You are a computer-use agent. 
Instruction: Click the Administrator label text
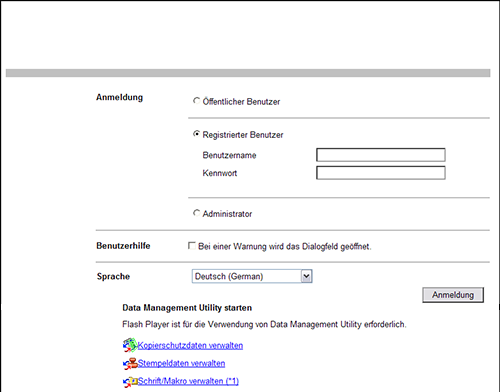coord(227,214)
